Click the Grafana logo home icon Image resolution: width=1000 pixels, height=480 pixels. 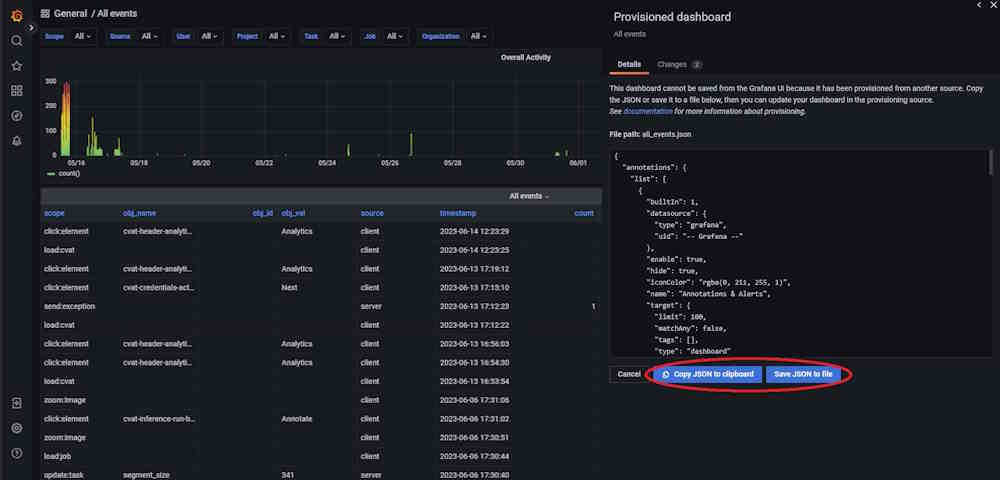pos(16,14)
